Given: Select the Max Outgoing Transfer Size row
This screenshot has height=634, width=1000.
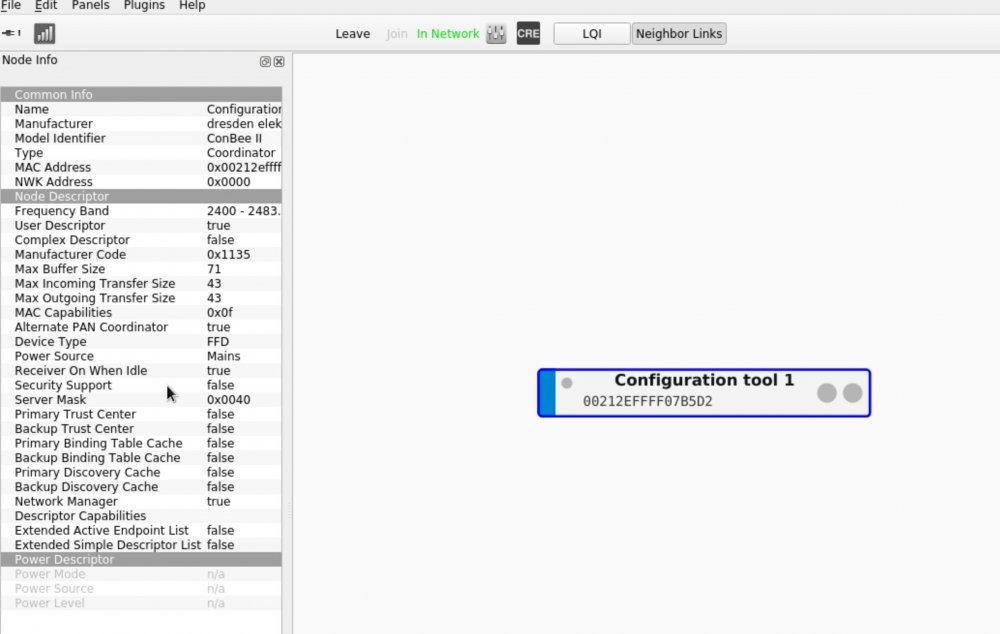Looking at the screenshot, I should click(141, 298).
